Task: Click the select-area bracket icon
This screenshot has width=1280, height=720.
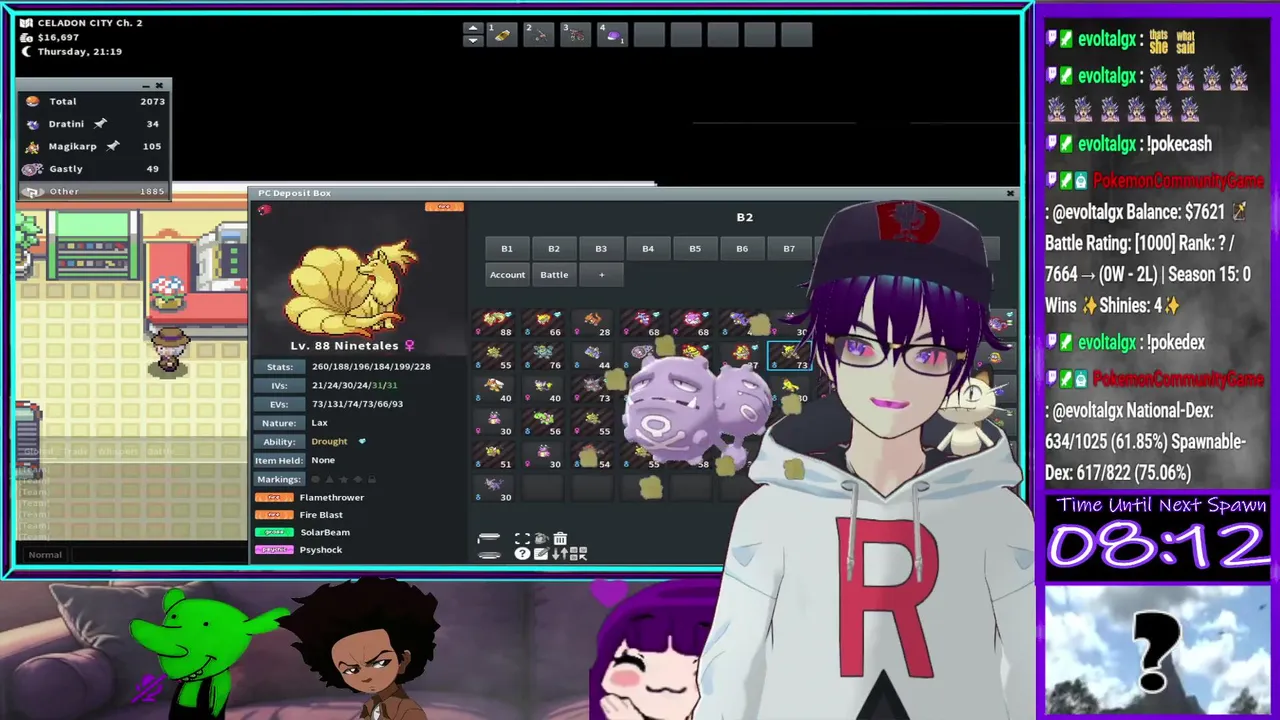Action: tap(522, 538)
